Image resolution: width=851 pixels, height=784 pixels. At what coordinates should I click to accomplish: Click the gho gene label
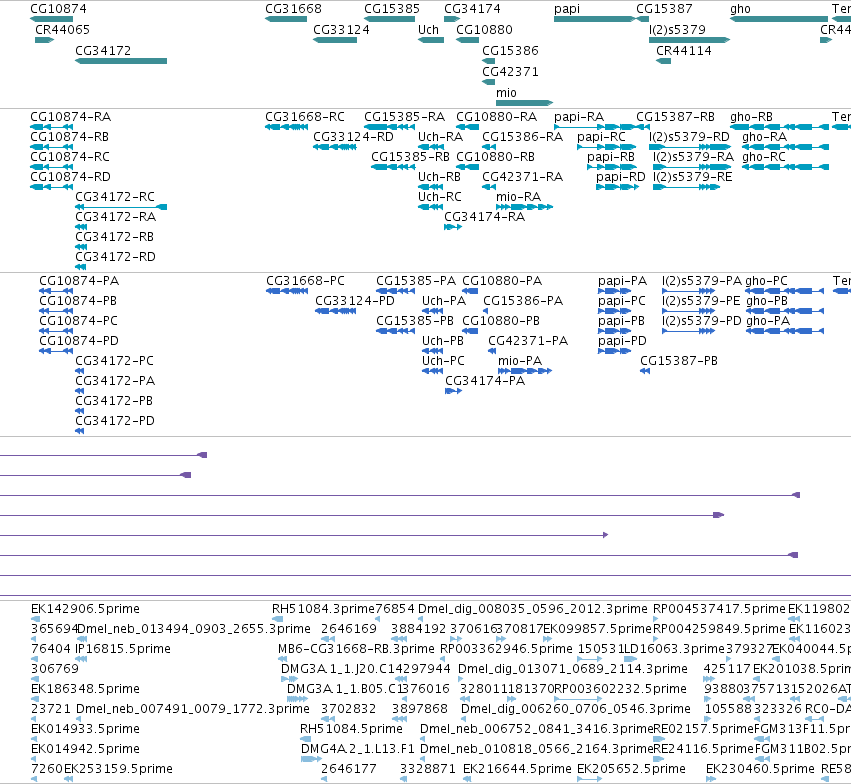click(740, 9)
